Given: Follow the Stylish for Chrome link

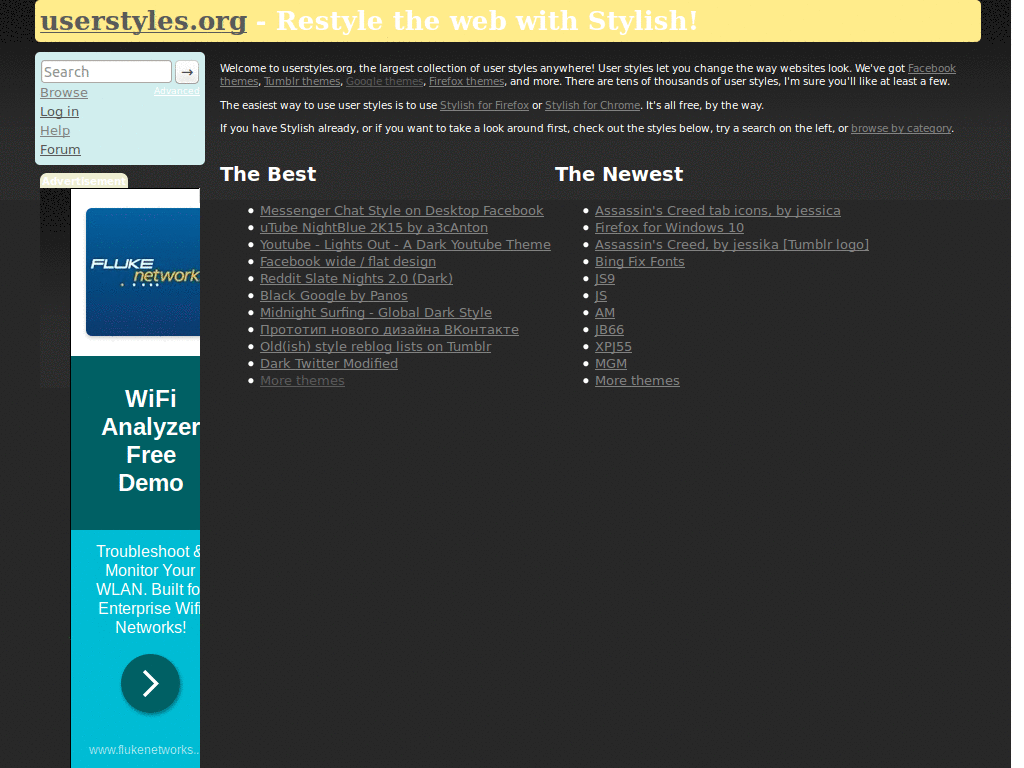Looking at the screenshot, I should pyautogui.click(x=592, y=105).
